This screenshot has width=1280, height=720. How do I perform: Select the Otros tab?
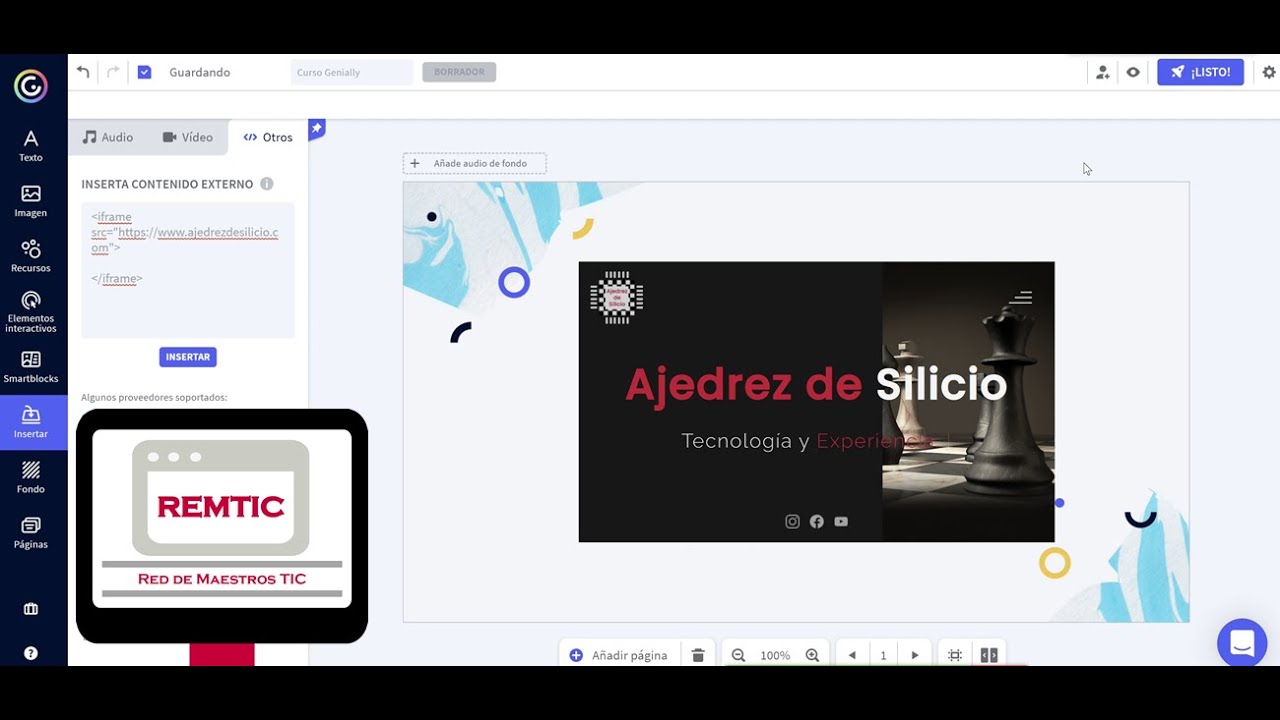[268, 137]
